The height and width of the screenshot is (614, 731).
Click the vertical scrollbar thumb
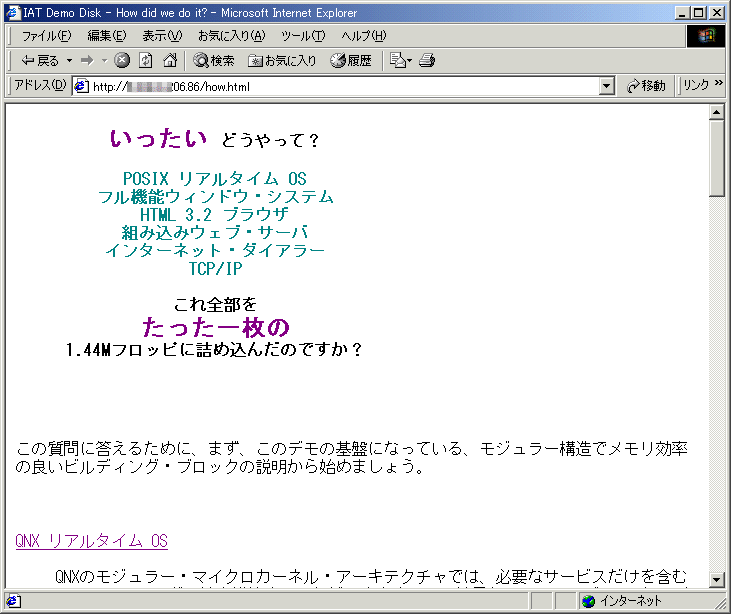click(x=716, y=158)
